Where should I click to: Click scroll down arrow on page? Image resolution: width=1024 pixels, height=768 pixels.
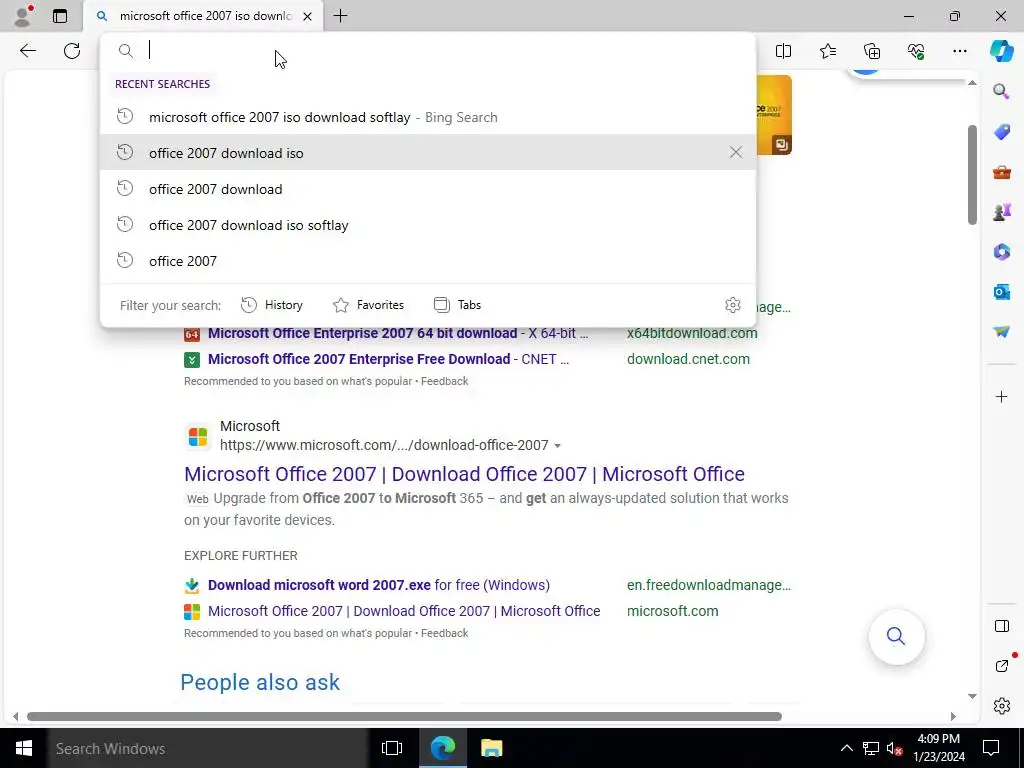tap(972, 696)
